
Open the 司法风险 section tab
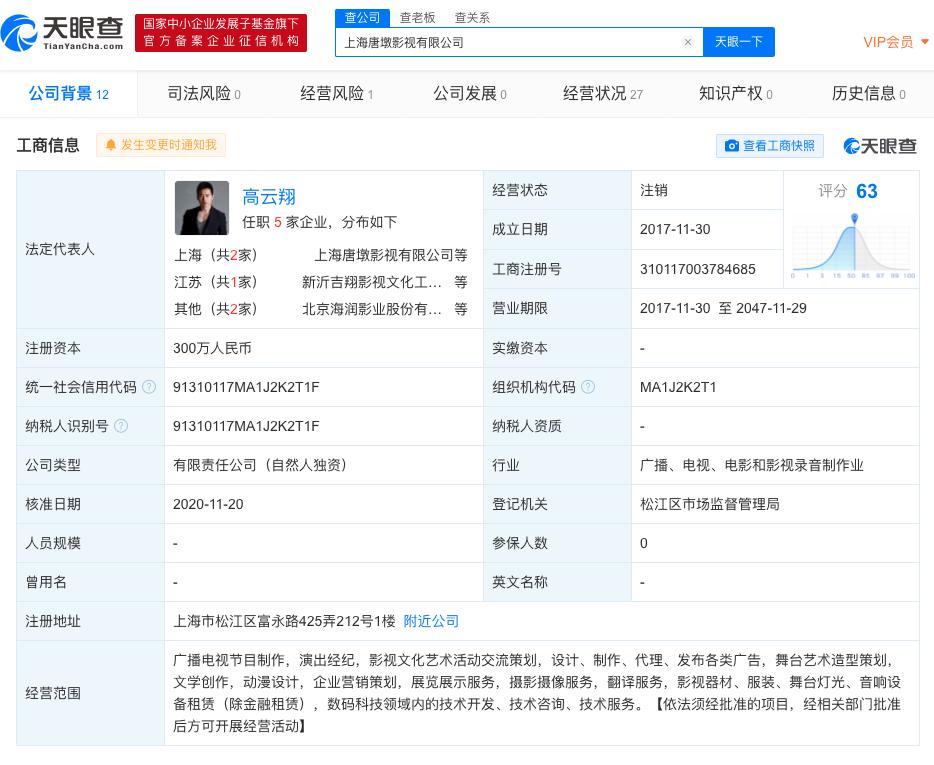[x=199, y=93]
